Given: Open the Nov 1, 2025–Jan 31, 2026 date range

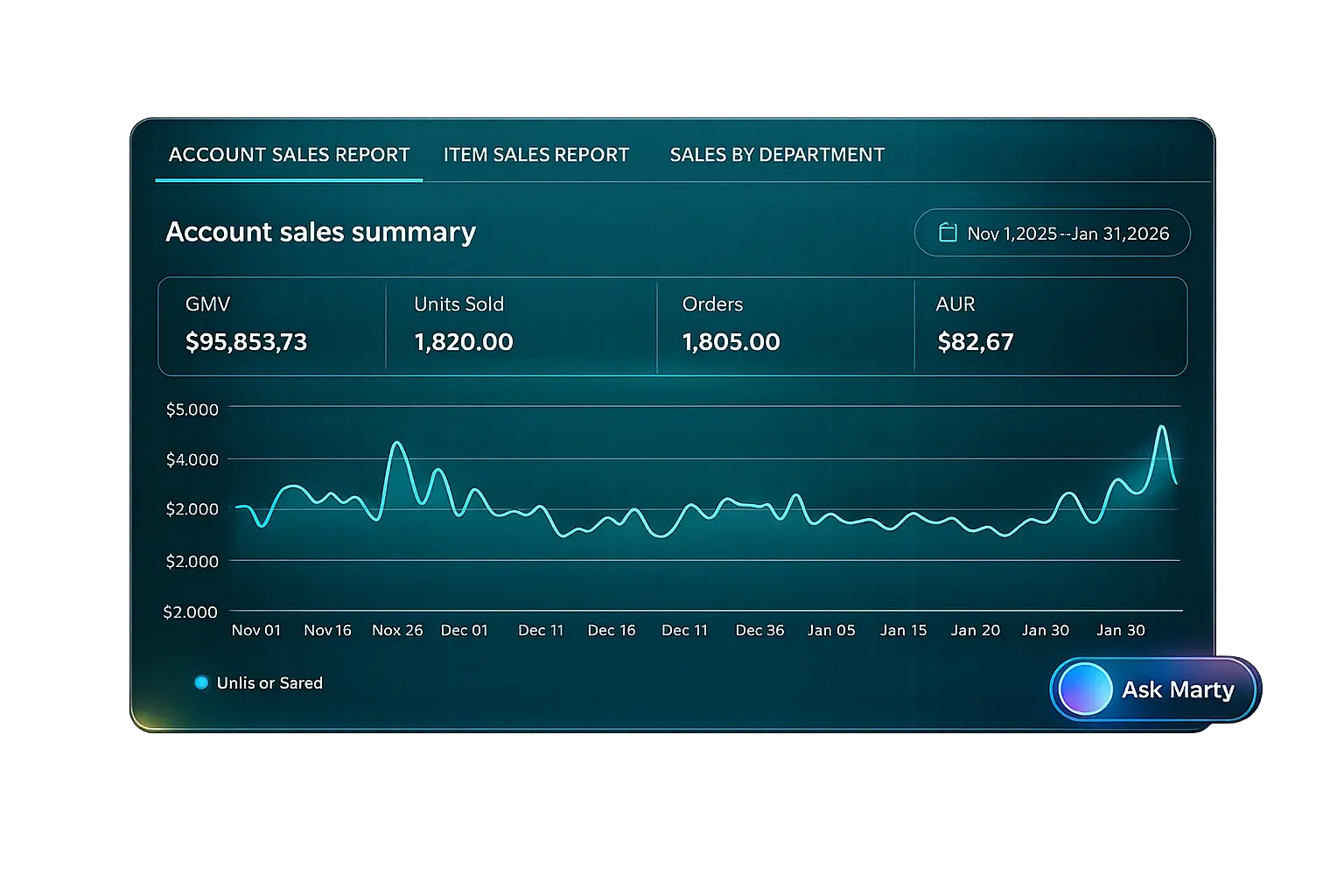Looking at the screenshot, I should click(1067, 234).
